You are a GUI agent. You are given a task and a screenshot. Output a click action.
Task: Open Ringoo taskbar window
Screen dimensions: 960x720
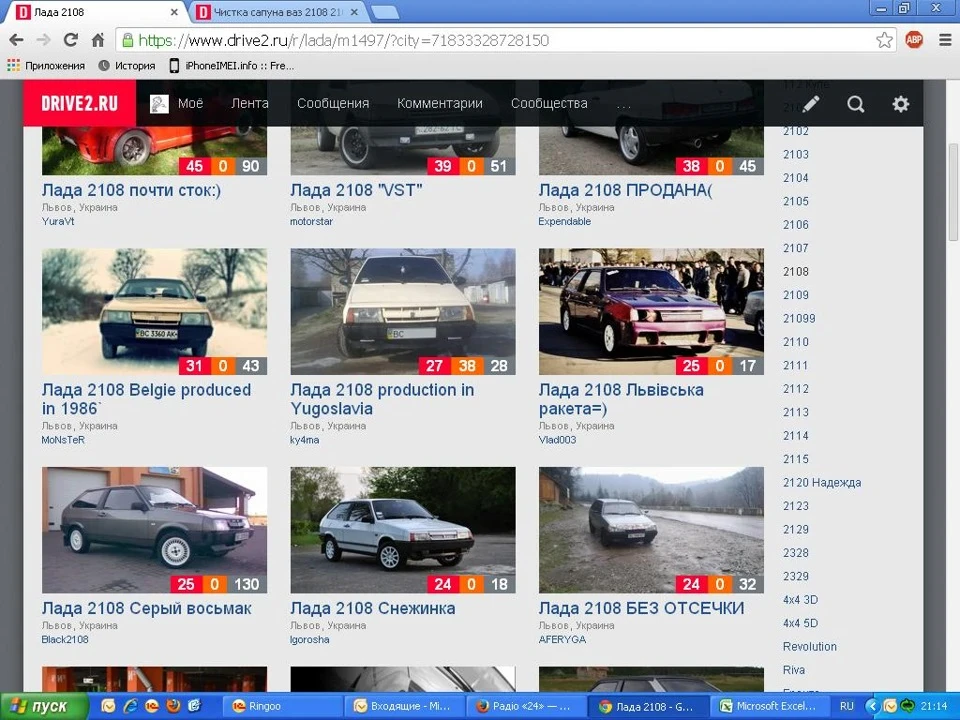click(x=281, y=707)
